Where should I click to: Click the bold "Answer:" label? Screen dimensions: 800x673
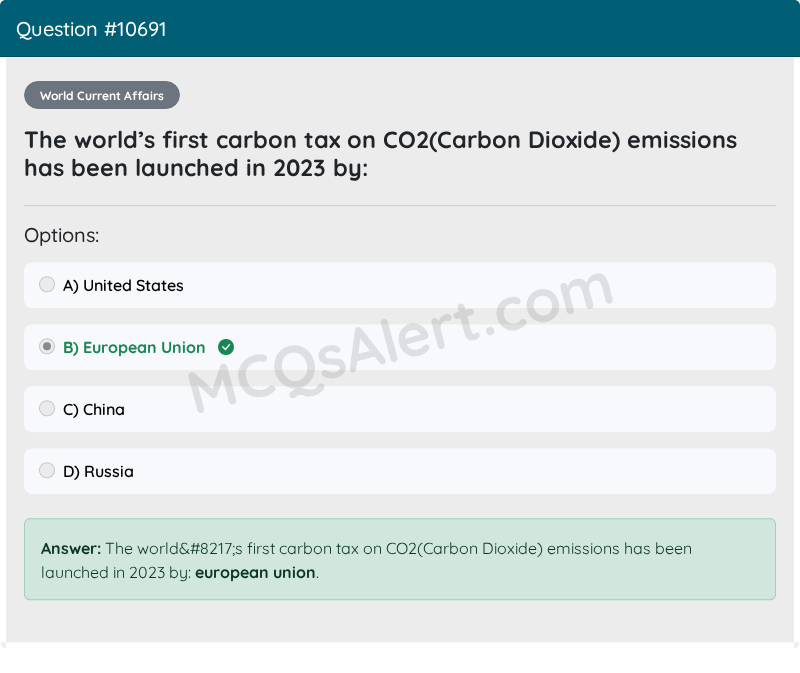pyautogui.click(x=71, y=549)
